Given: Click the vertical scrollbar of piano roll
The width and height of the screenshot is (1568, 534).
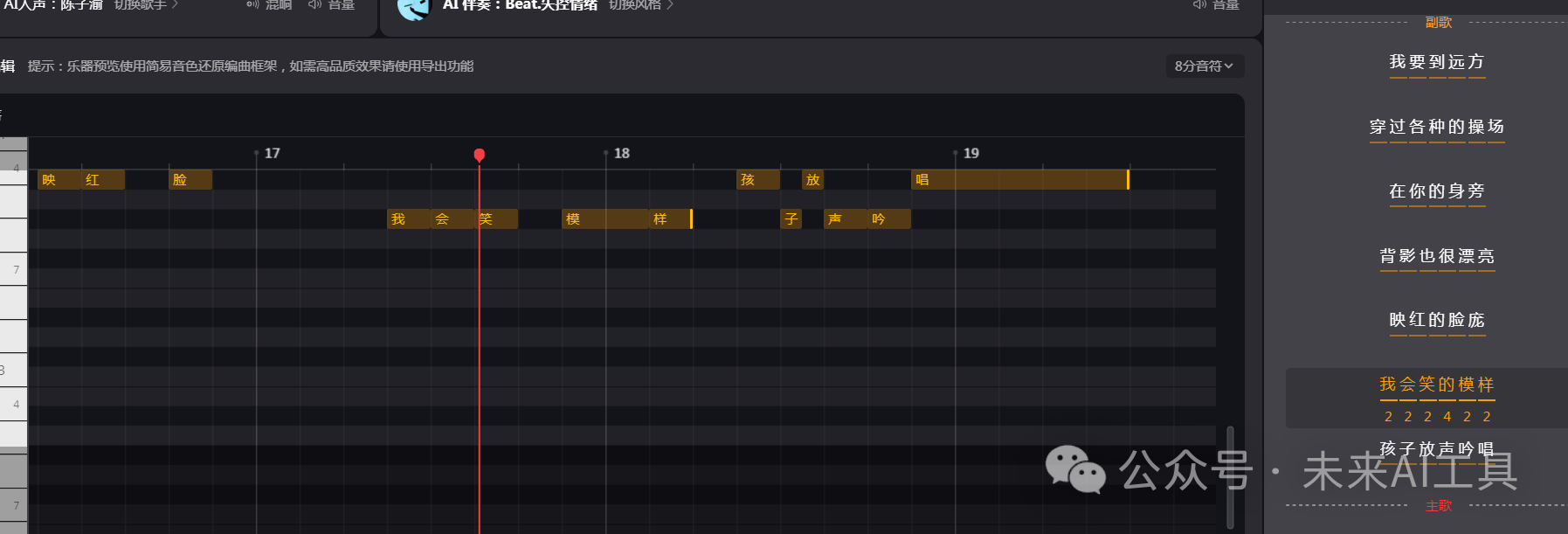Looking at the screenshot, I should coord(1230,476).
